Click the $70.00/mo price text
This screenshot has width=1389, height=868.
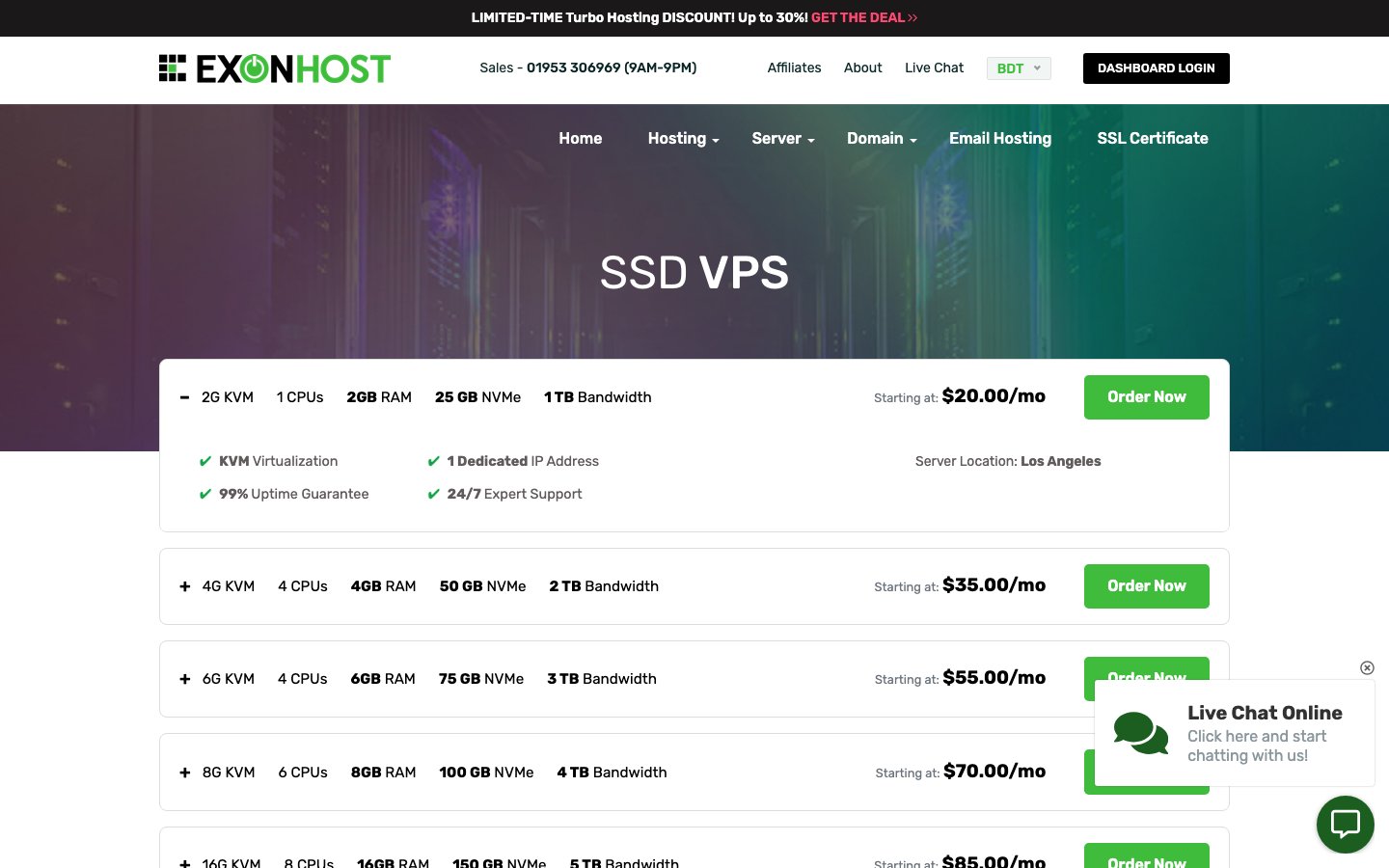coord(994,771)
